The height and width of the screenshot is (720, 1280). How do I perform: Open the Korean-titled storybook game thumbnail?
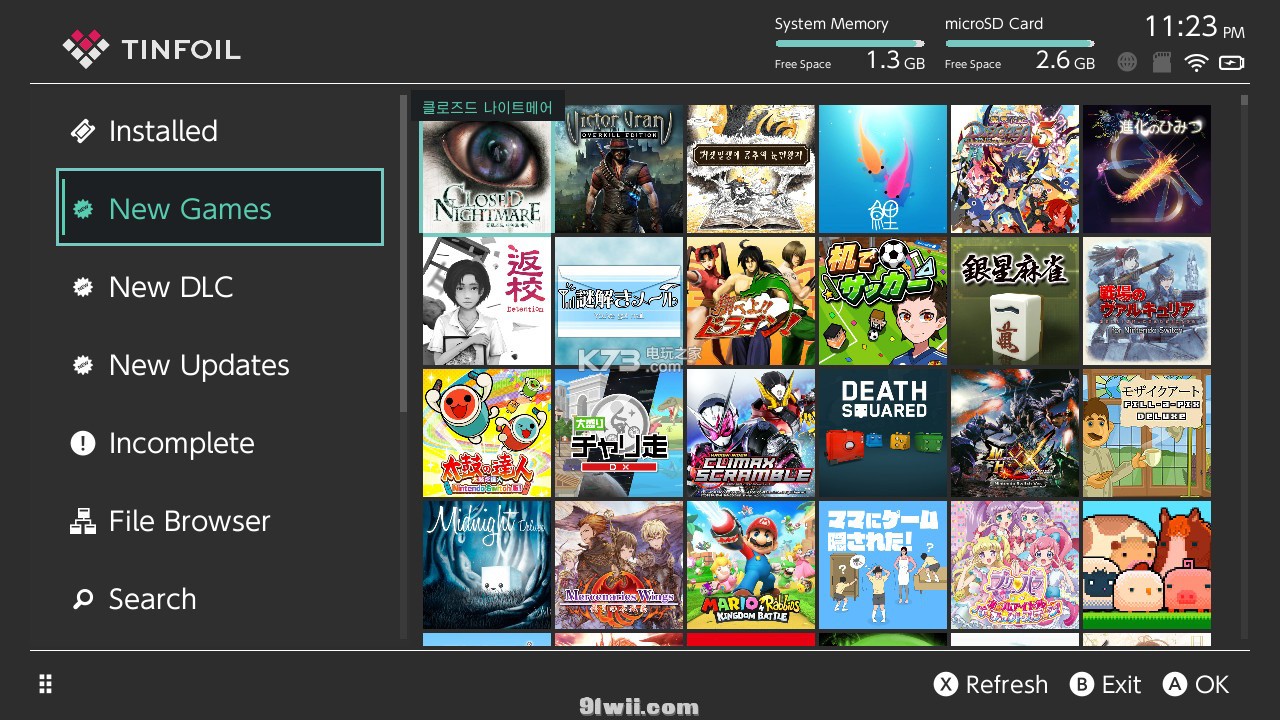751,169
